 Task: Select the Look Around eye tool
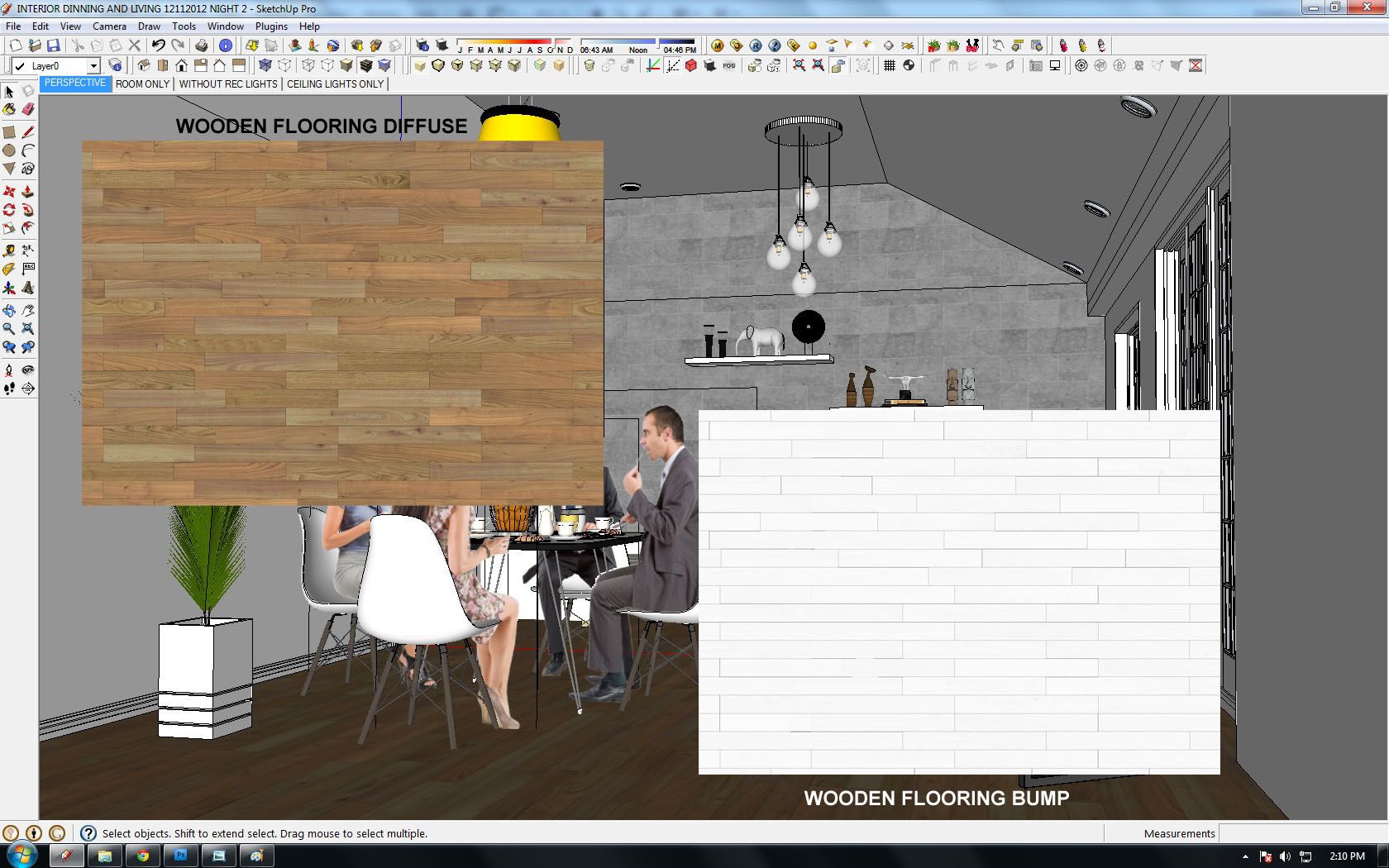[28, 370]
